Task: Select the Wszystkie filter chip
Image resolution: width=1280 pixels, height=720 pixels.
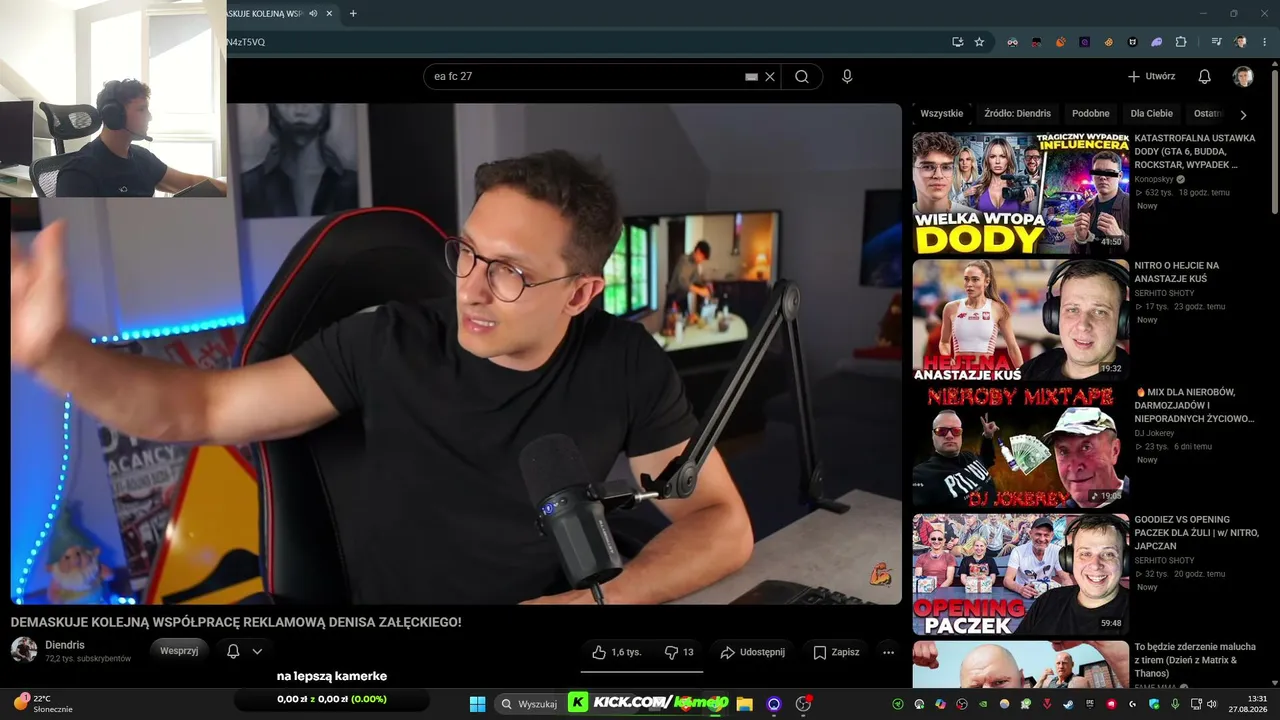Action: (942, 114)
